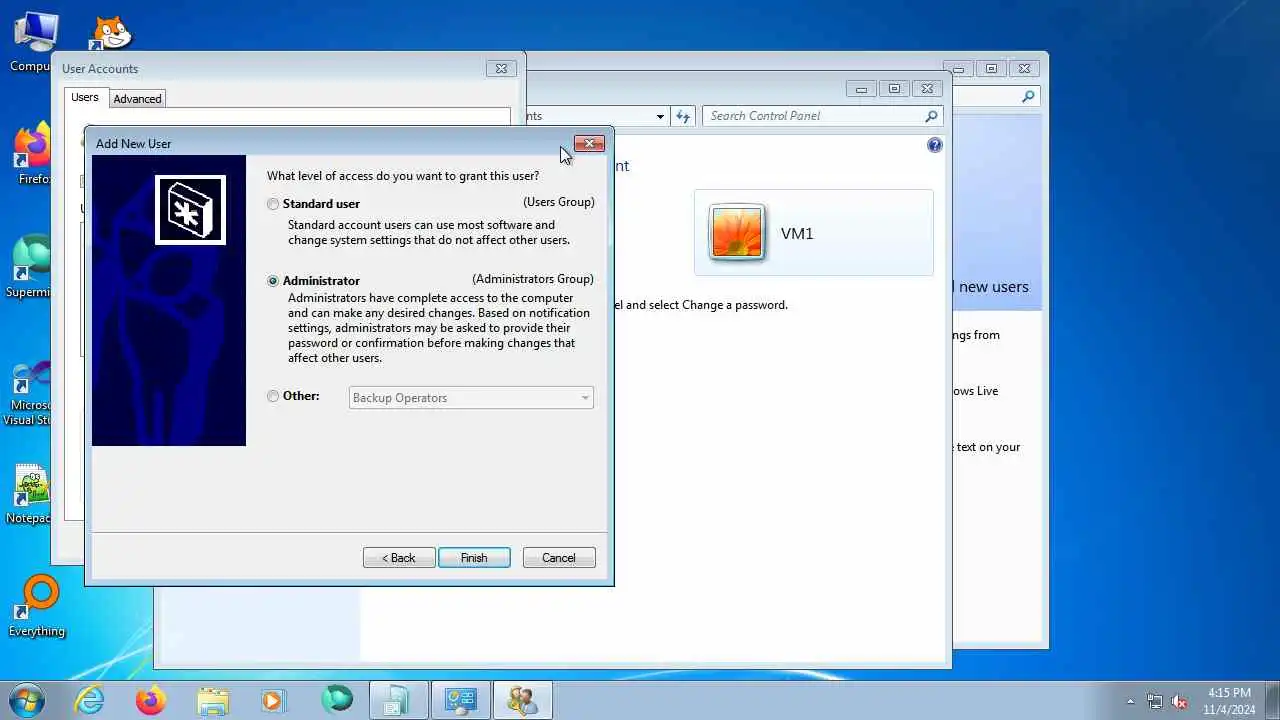The width and height of the screenshot is (1280, 720).
Task: Select the Administrator radio button
Action: (273, 281)
